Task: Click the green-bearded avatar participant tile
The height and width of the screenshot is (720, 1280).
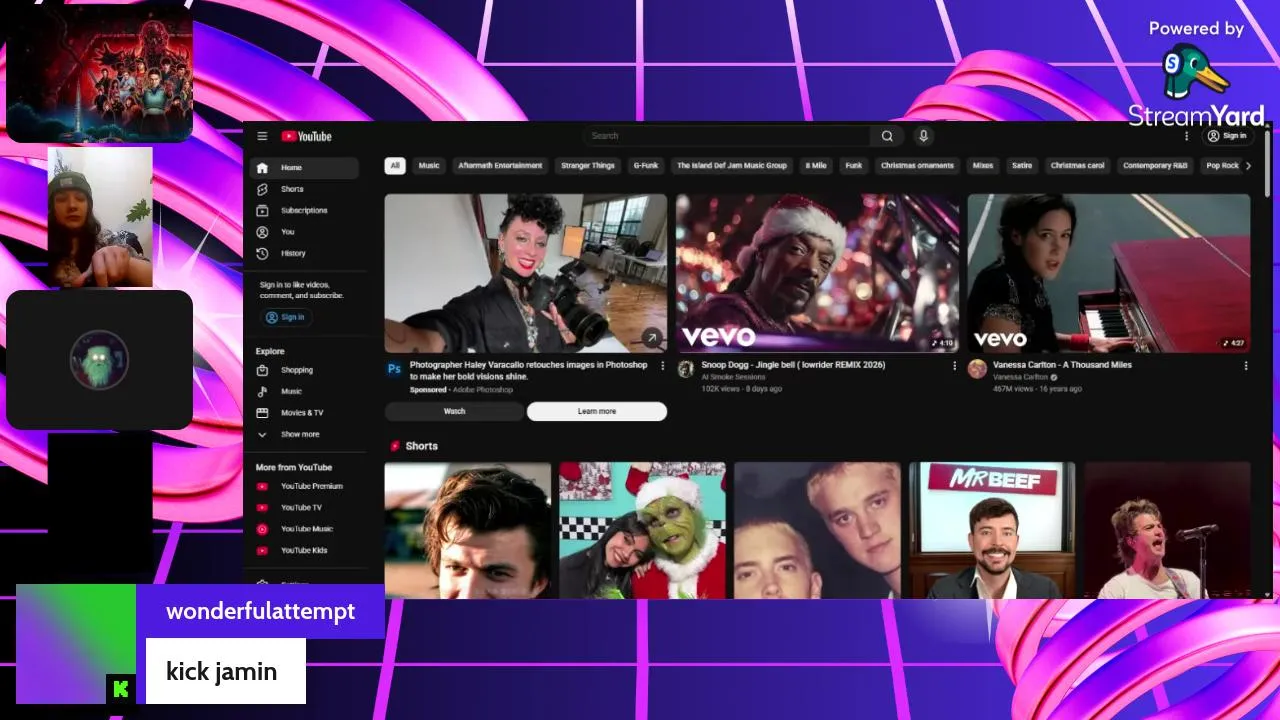Action: [x=99, y=360]
